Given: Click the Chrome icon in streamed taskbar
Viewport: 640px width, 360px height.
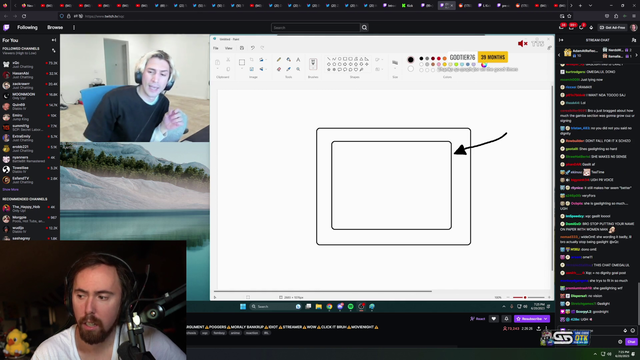Looking at the screenshot, I should (329, 307).
